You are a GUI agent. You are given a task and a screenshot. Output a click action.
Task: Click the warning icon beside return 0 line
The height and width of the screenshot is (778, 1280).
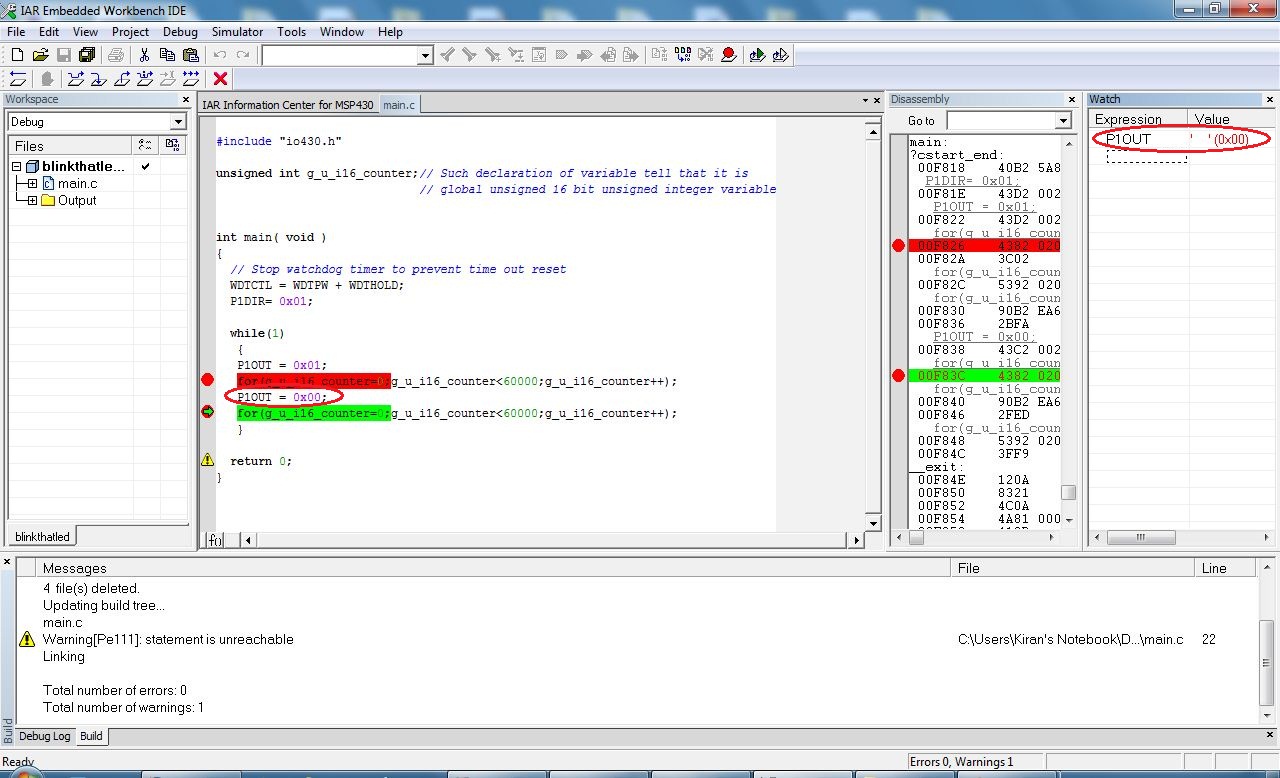[x=208, y=460]
